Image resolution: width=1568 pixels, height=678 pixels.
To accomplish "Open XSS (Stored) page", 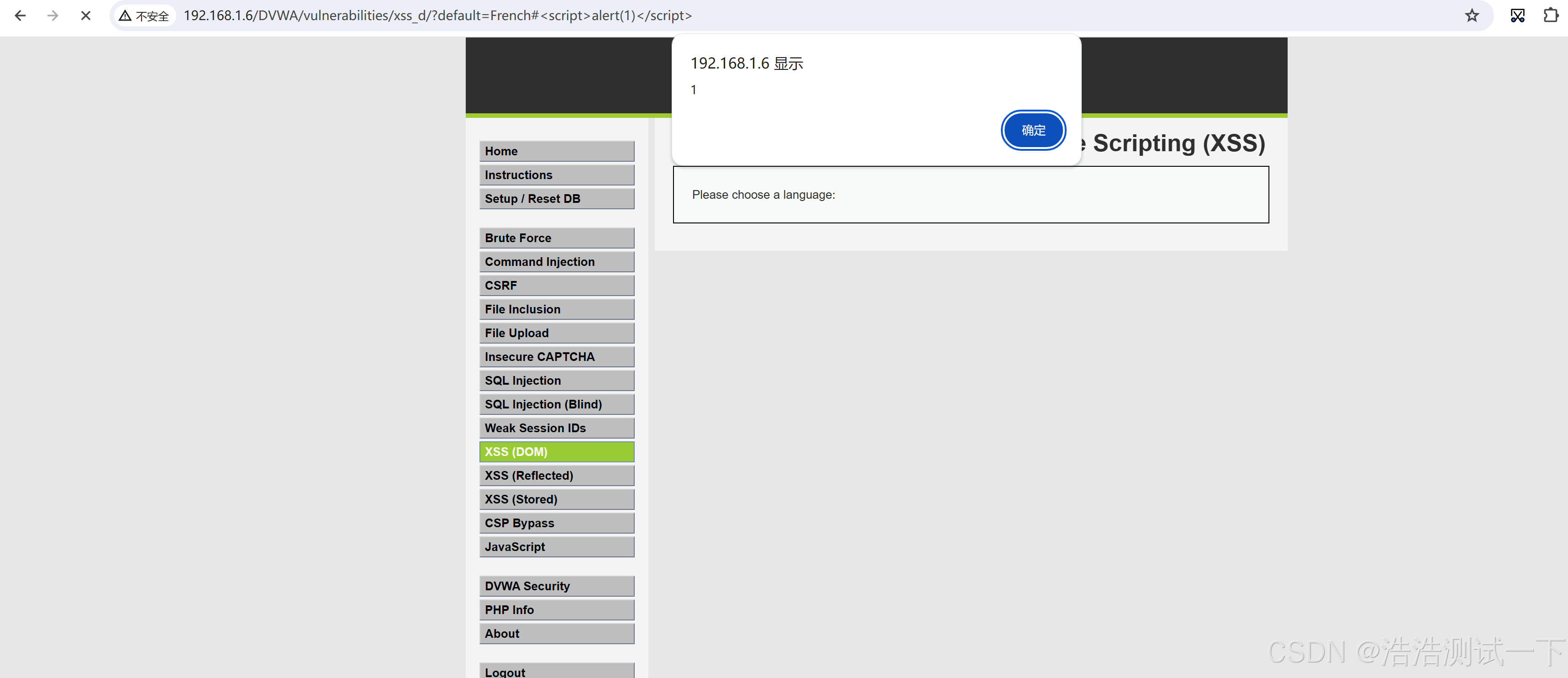I will tap(556, 499).
